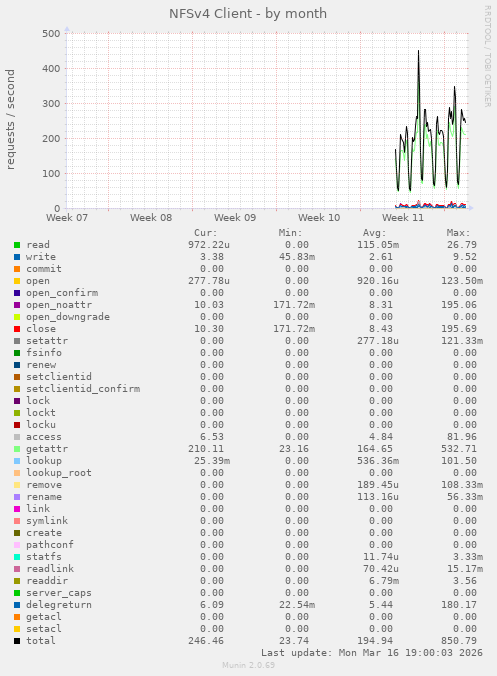Click the Week 09 axis label
The width and height of the screenshot is (497, 676).
click(x=235, y=218)
